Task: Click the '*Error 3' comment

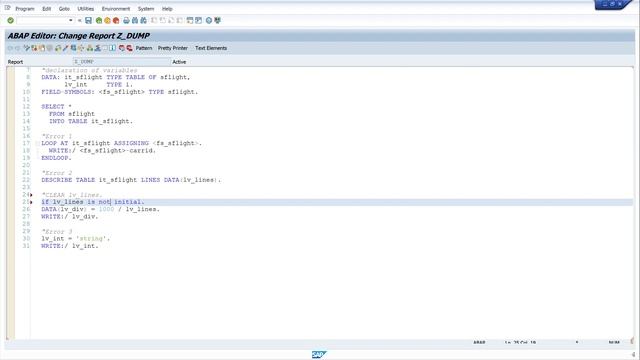Action: [57, 232]
